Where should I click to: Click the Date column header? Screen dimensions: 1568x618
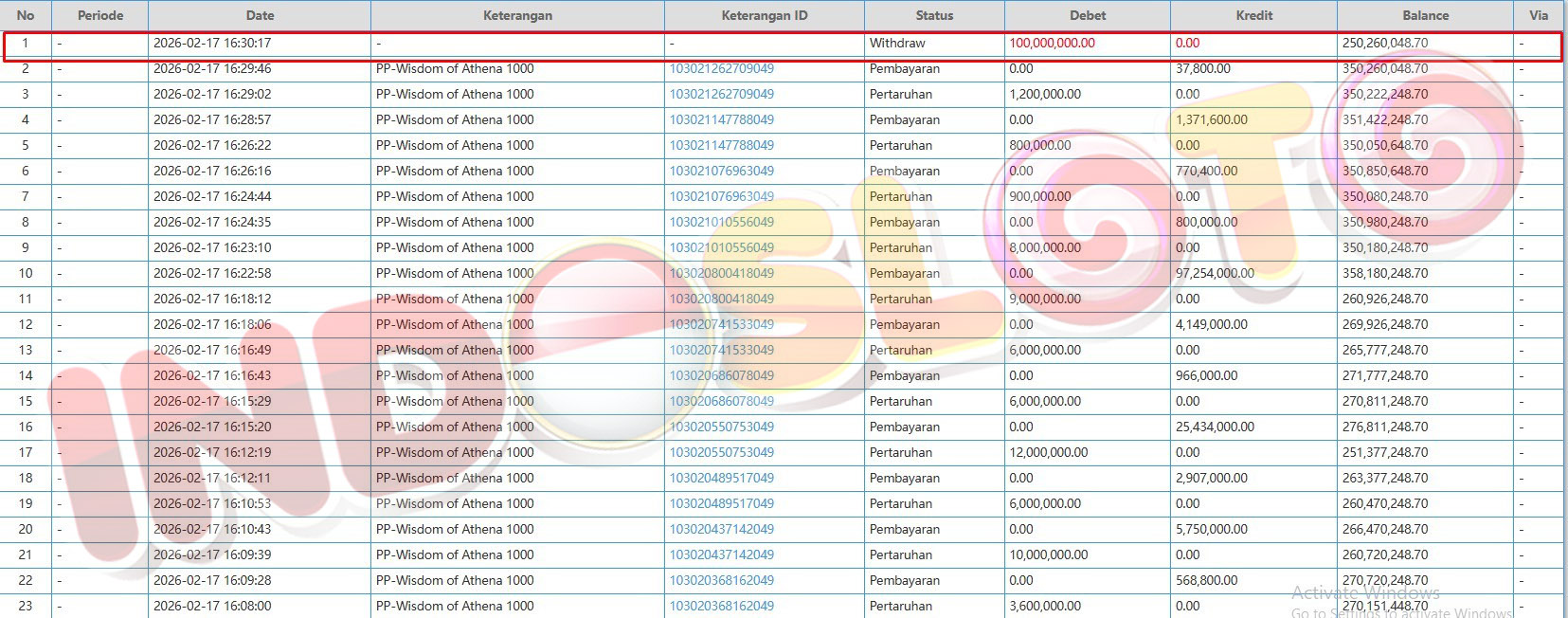[260, 15]
